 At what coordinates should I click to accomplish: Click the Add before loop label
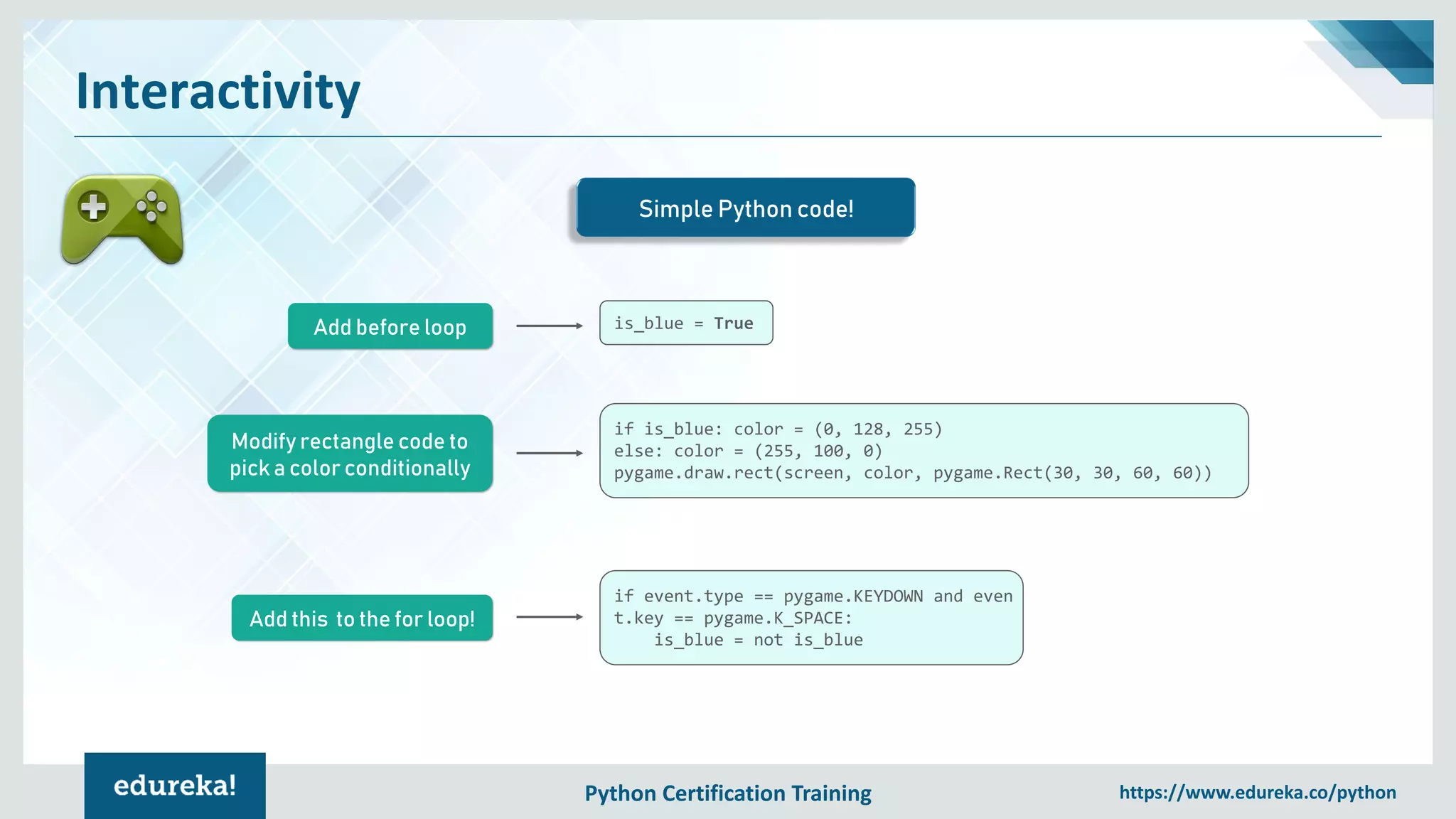tap(390, 326)
